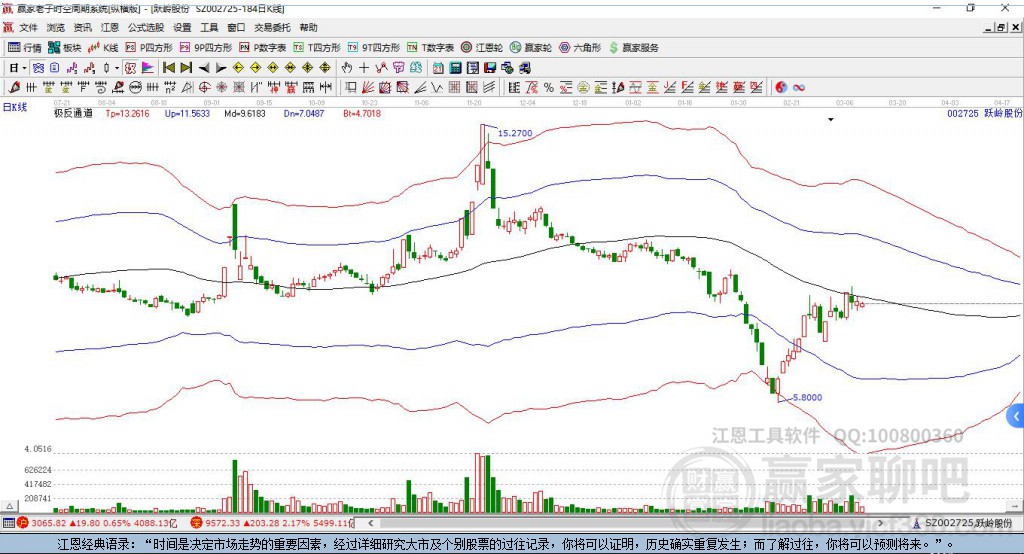The height and width of the screenshot is (554, 1024).
Task: Expand the blue side panel arrow
Action: (x=1016, y=416)
